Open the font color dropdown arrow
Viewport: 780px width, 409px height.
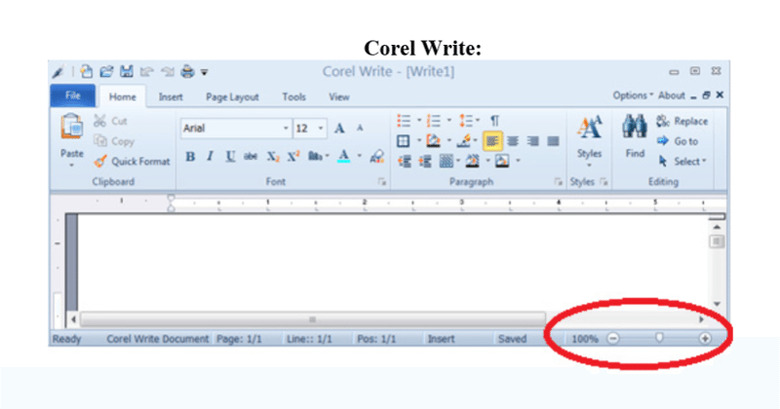point(359,156)
